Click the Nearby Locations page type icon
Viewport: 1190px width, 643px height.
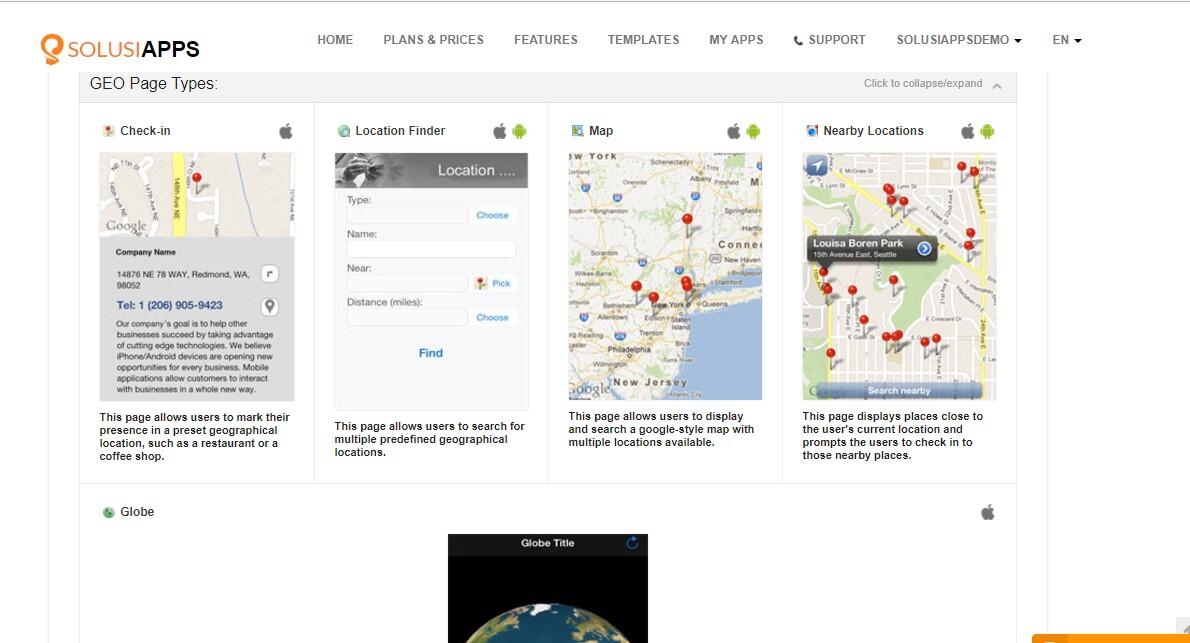click(811, 131)
